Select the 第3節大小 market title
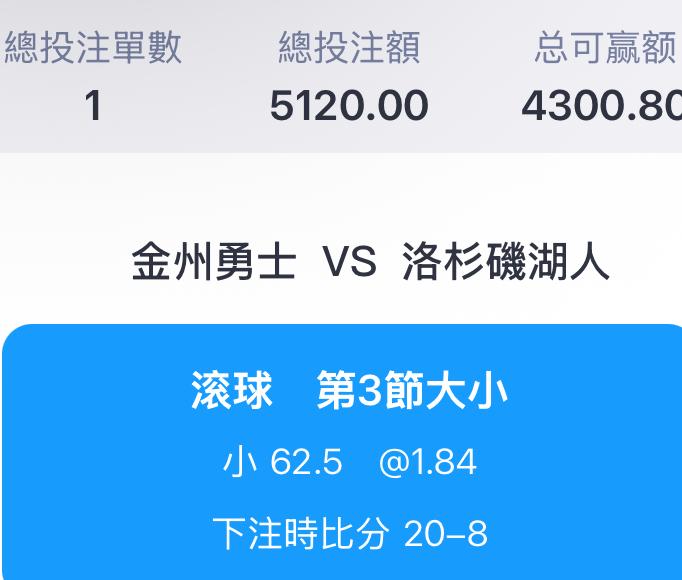 point(412,391)
